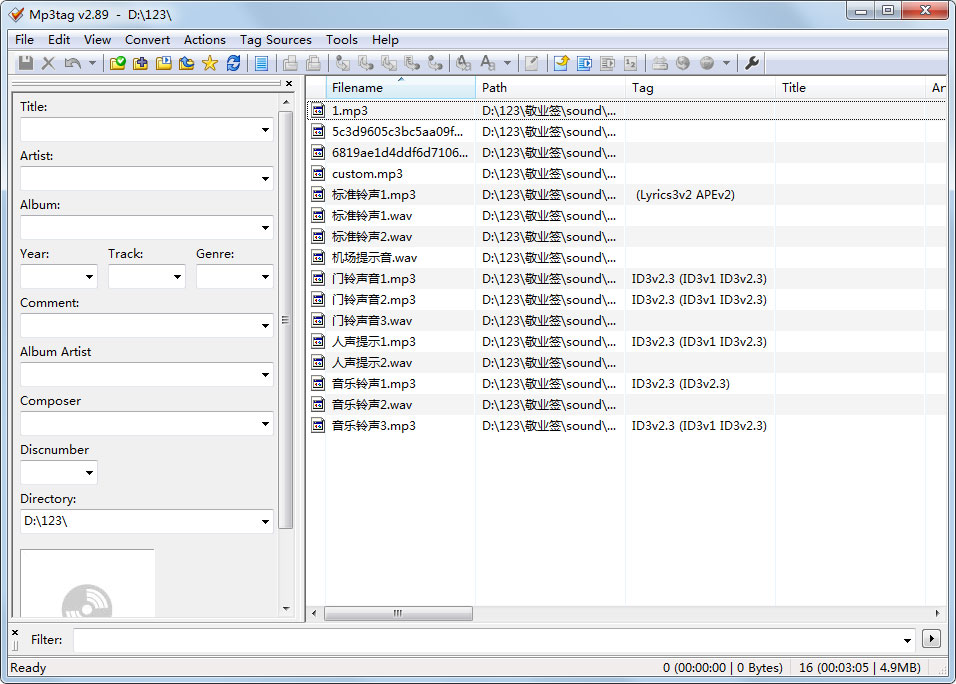
Task: Click the Tag to Filename convert icon
Action: 343,63
